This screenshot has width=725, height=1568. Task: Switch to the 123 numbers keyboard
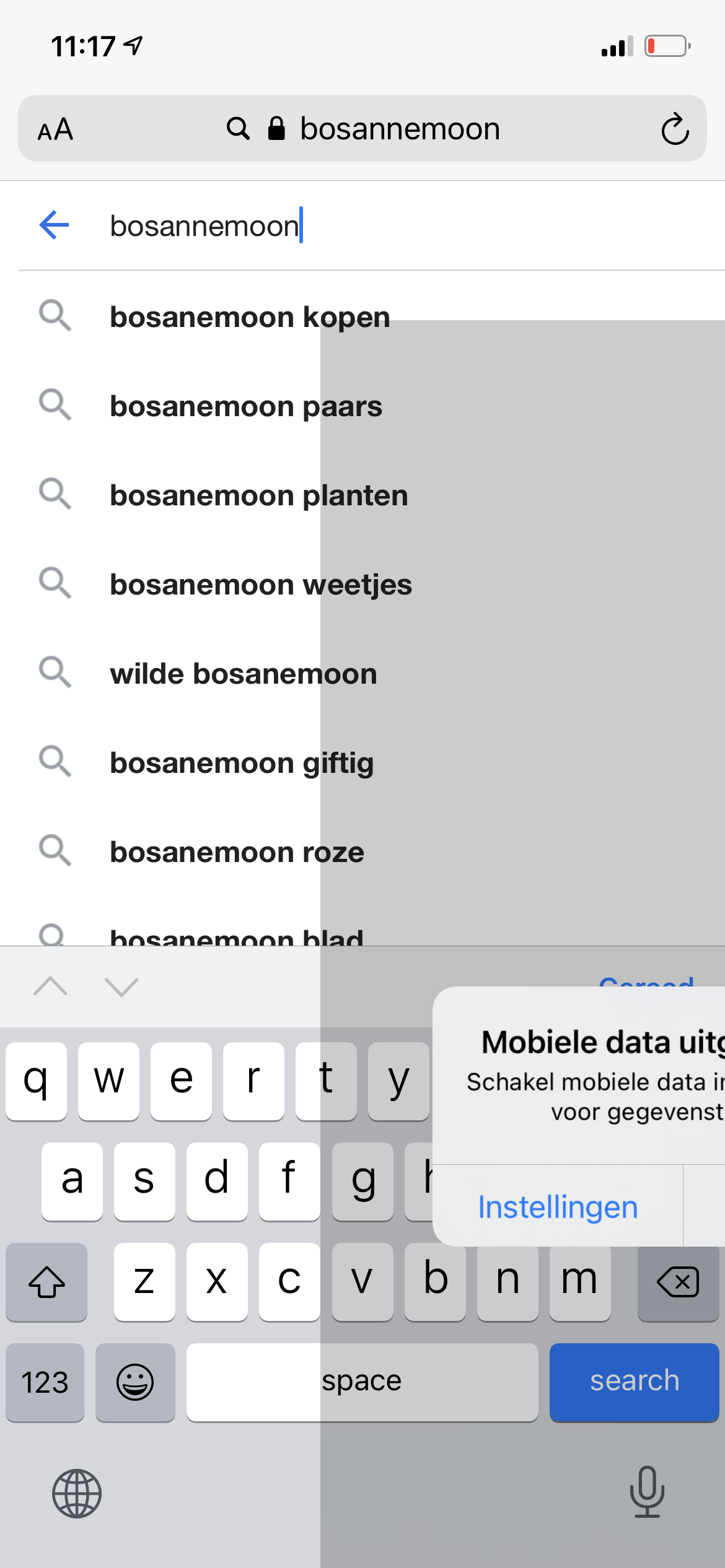45,1382
